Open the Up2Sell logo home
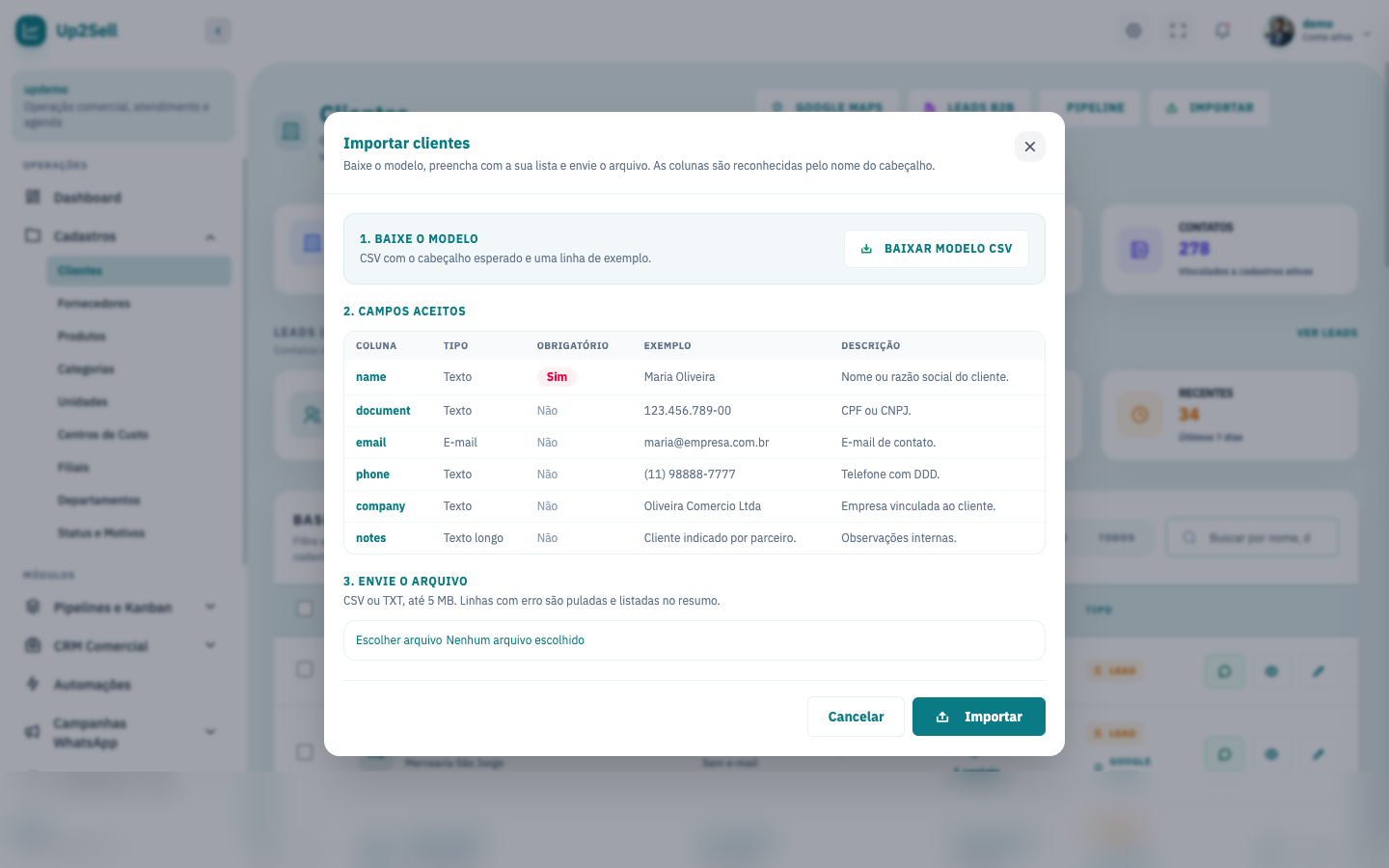This screenshot has height=868, width=1389. pyautogui.click(x=67, y=31)
